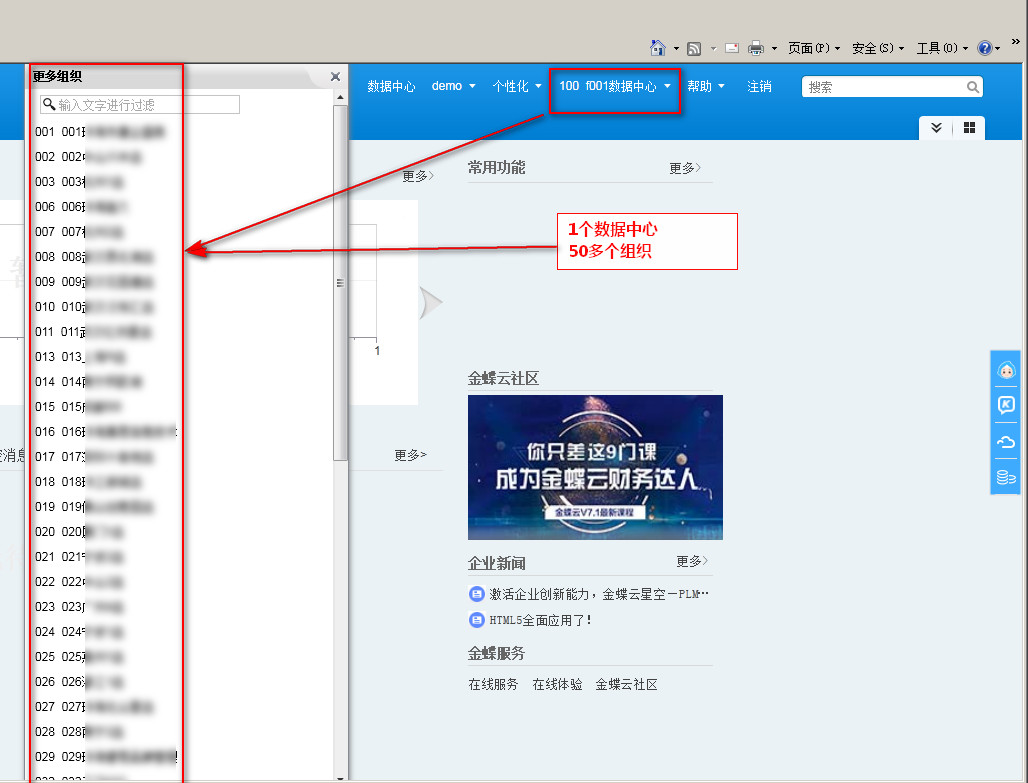Close the 更多组织 panel

click(x=335, y=77)
